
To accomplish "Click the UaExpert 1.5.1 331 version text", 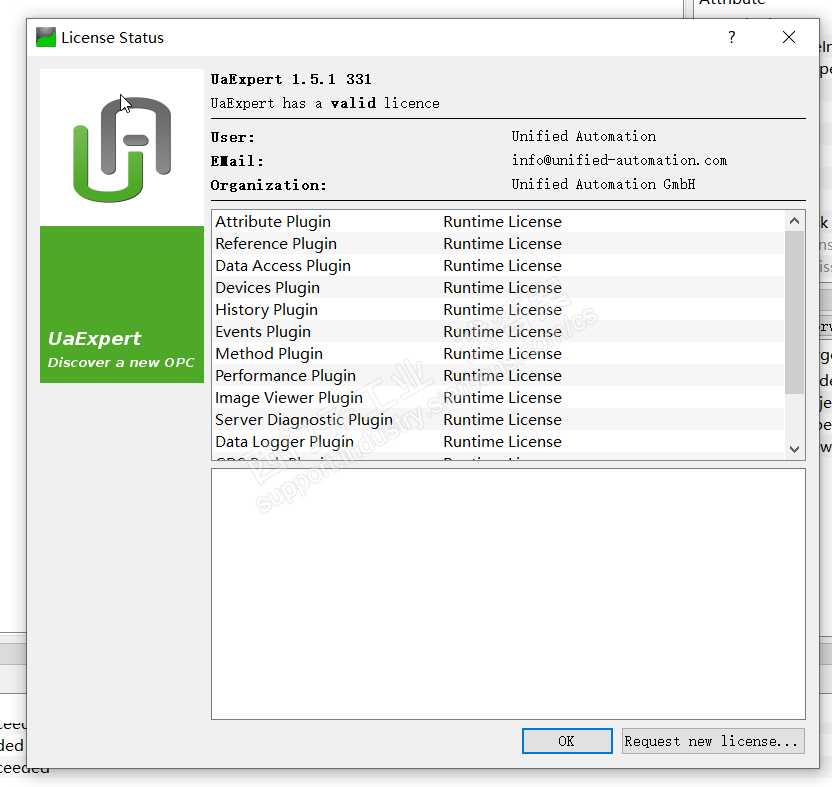I will pos(291,80).
